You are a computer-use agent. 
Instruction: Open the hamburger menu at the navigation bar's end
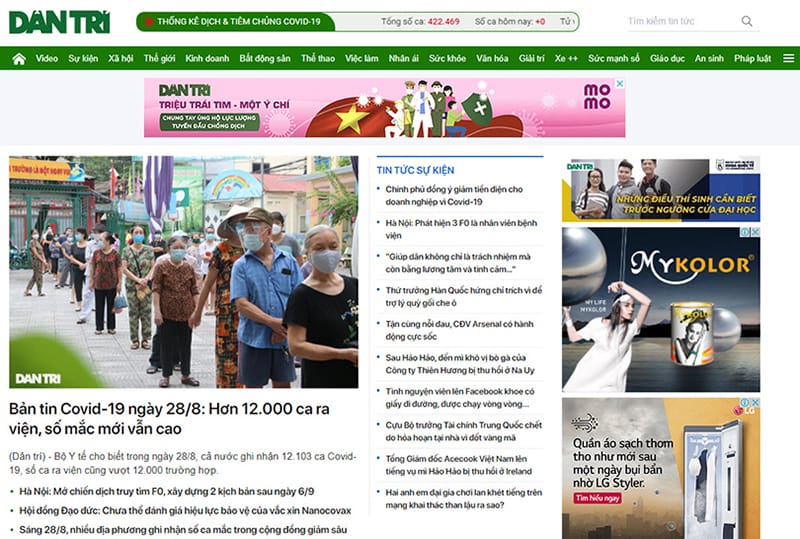788,59
